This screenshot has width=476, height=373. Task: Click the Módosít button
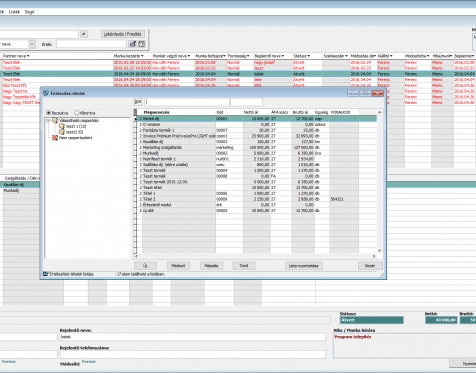point(178,266)
